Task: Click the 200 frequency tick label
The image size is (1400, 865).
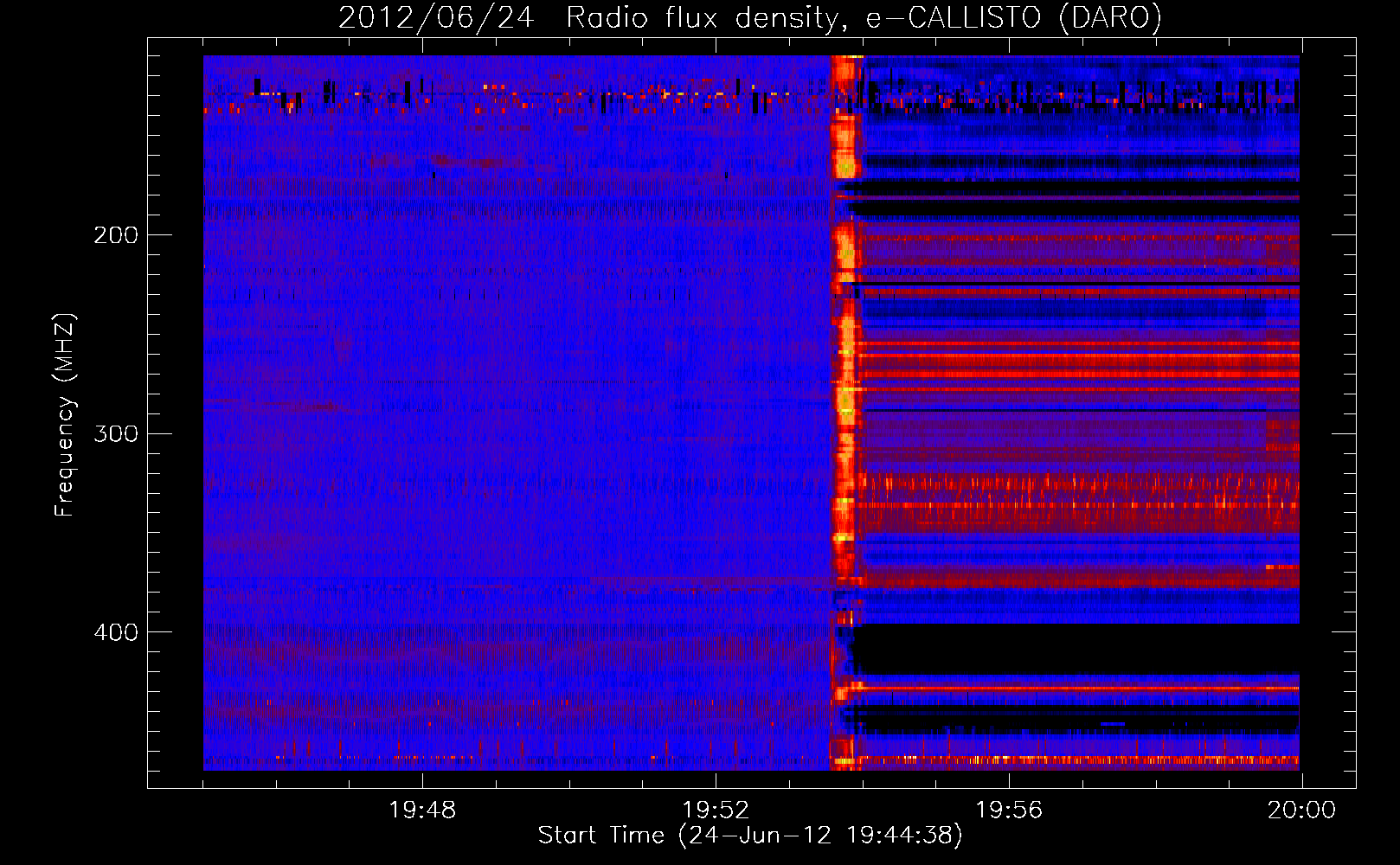Action: (116, 235)
